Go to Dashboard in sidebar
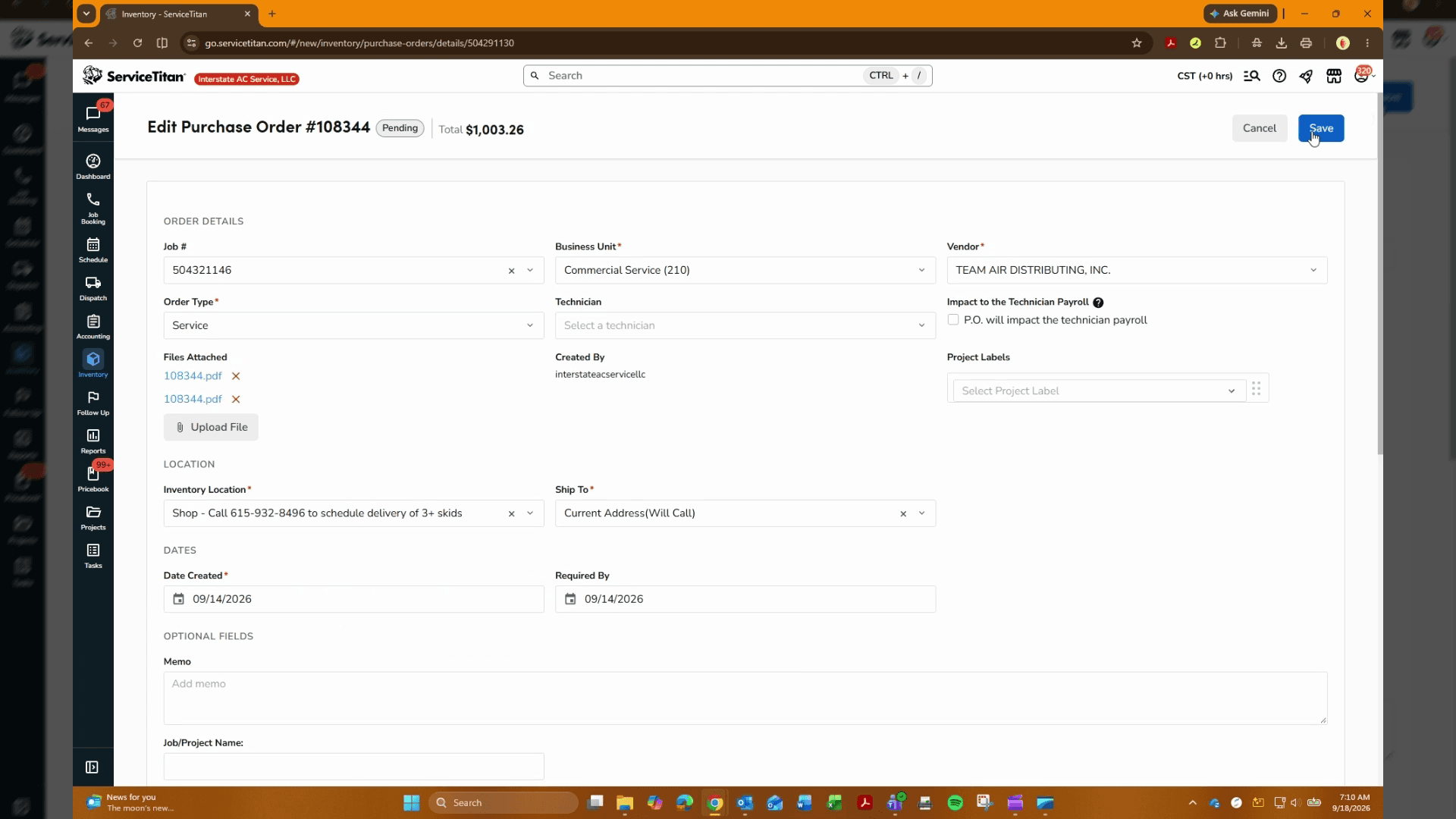1456x819 pixels. coord(93,166)
